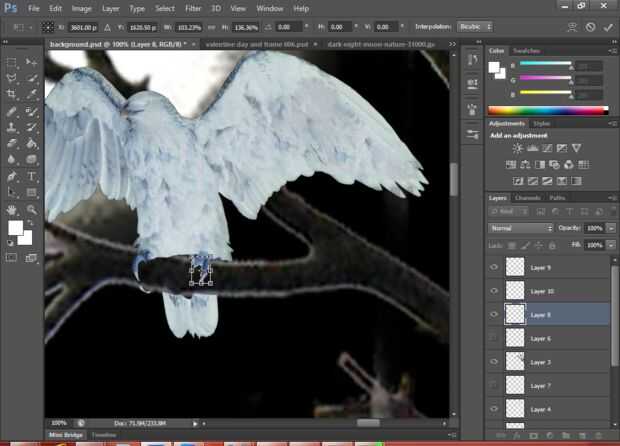Expand the Opacity slider dropdown arrow
The image size is (620, 446).
(611, 228)
